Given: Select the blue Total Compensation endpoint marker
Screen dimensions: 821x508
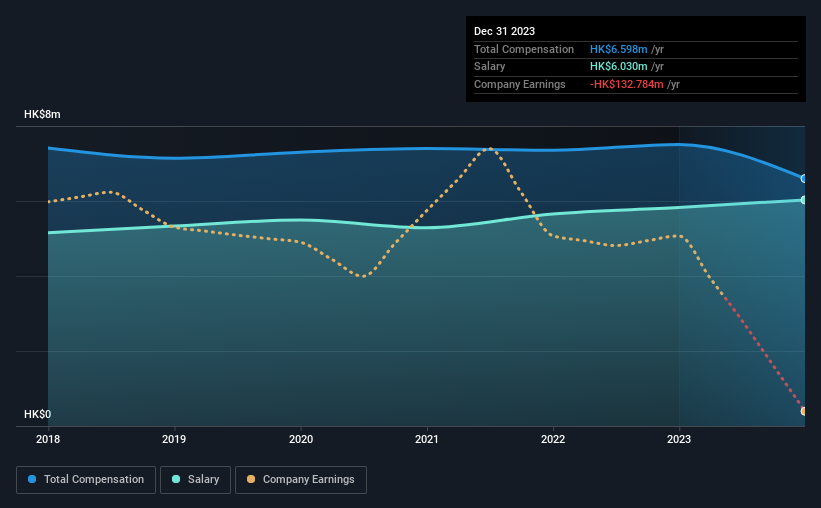Looking at the screenshot, I should 804,179.
